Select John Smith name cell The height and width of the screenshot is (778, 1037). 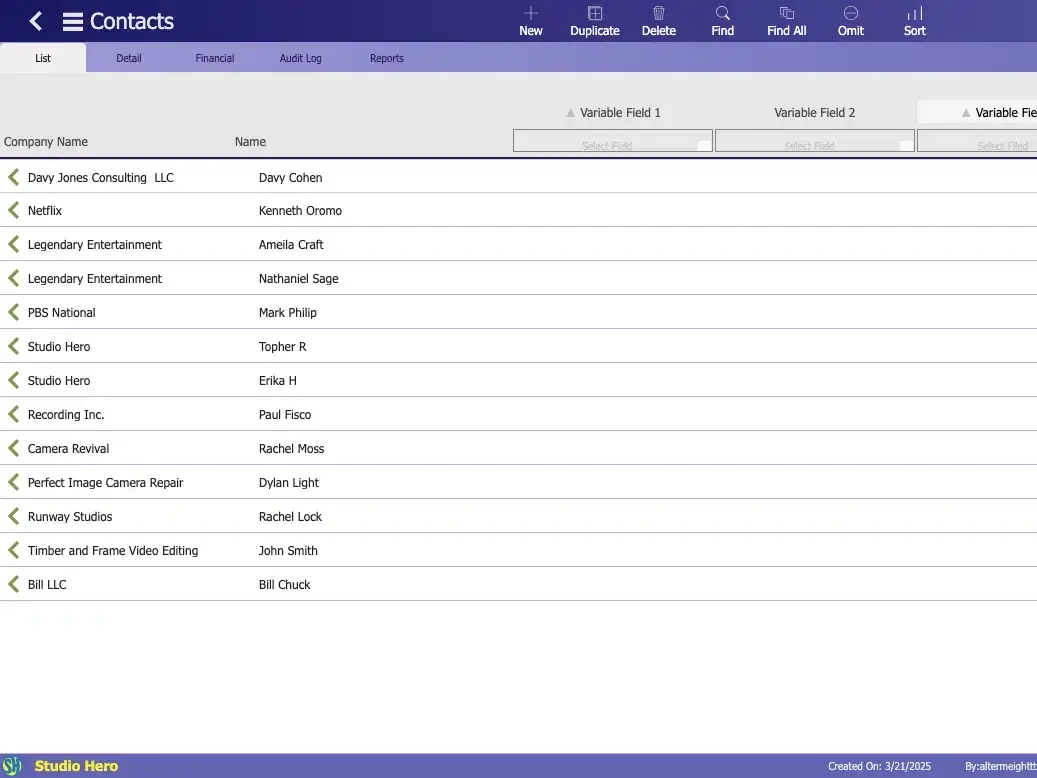(x=288, y=550)
